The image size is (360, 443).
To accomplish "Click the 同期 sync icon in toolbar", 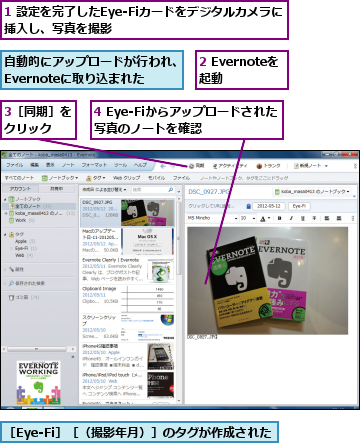I will click(191, 166).
